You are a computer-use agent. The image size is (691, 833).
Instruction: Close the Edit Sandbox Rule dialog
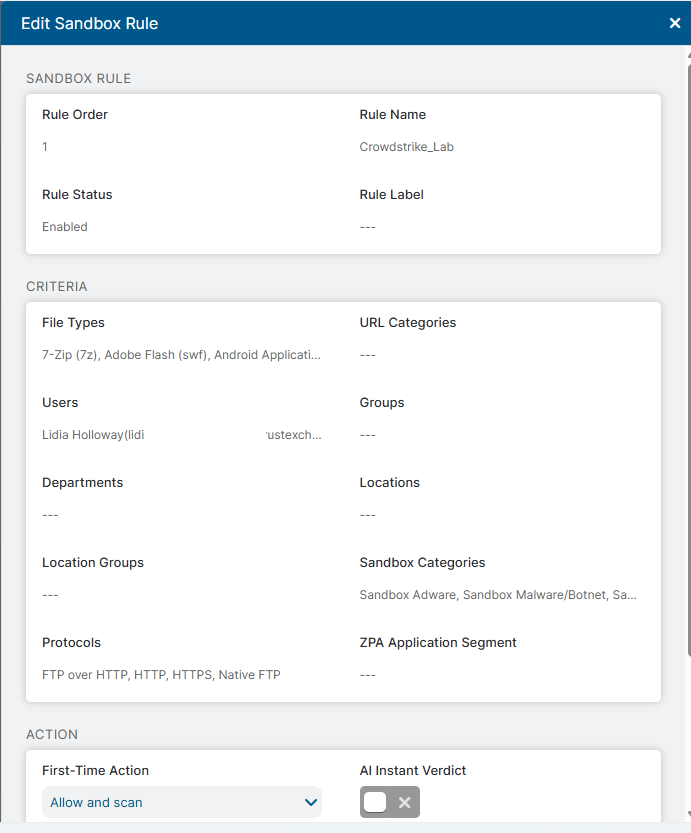675,23
